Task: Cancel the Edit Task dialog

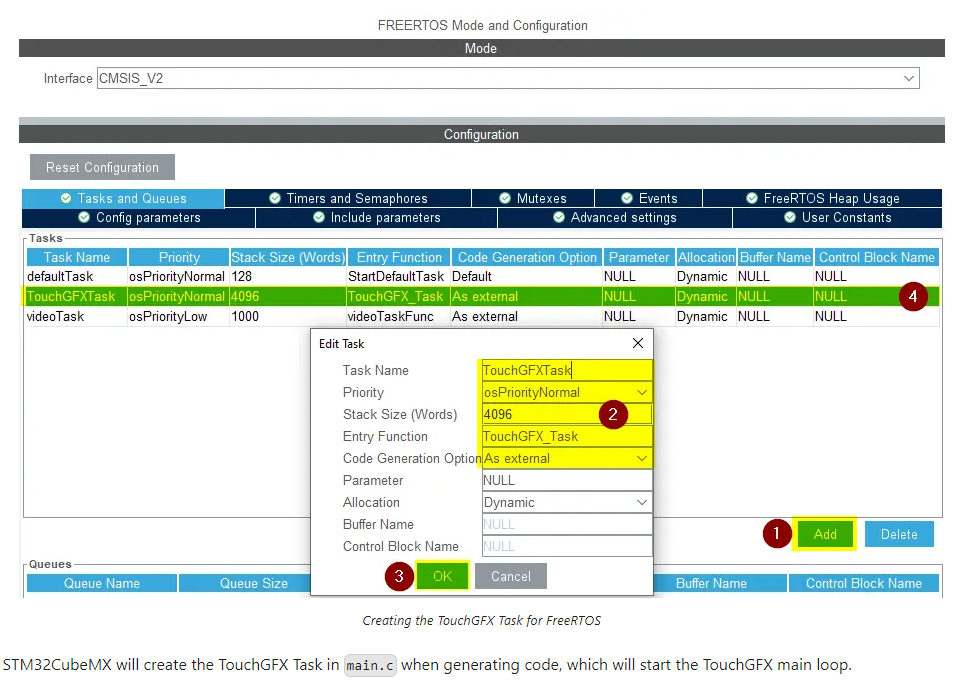Action: click(x=510, y=576)
